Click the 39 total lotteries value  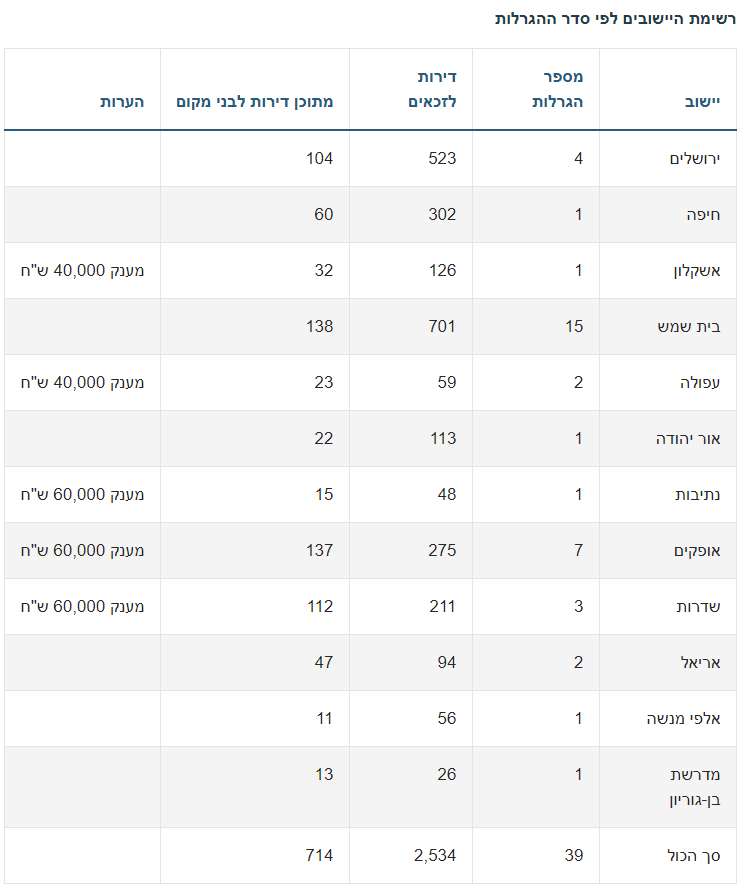(x=573, y=855)
